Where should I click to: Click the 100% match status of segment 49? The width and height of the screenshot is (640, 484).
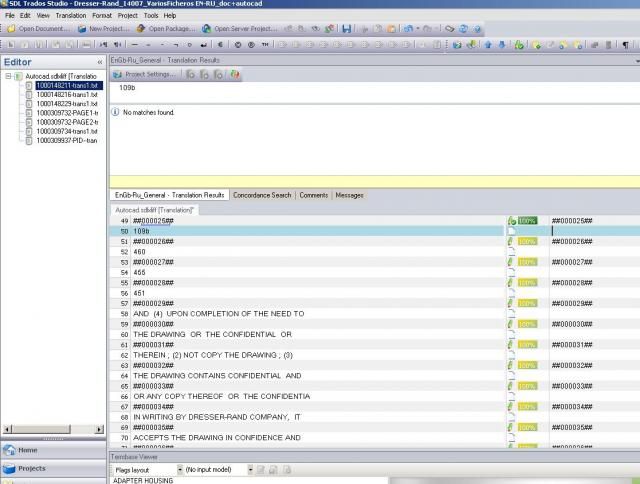click(x=527, y=221)
